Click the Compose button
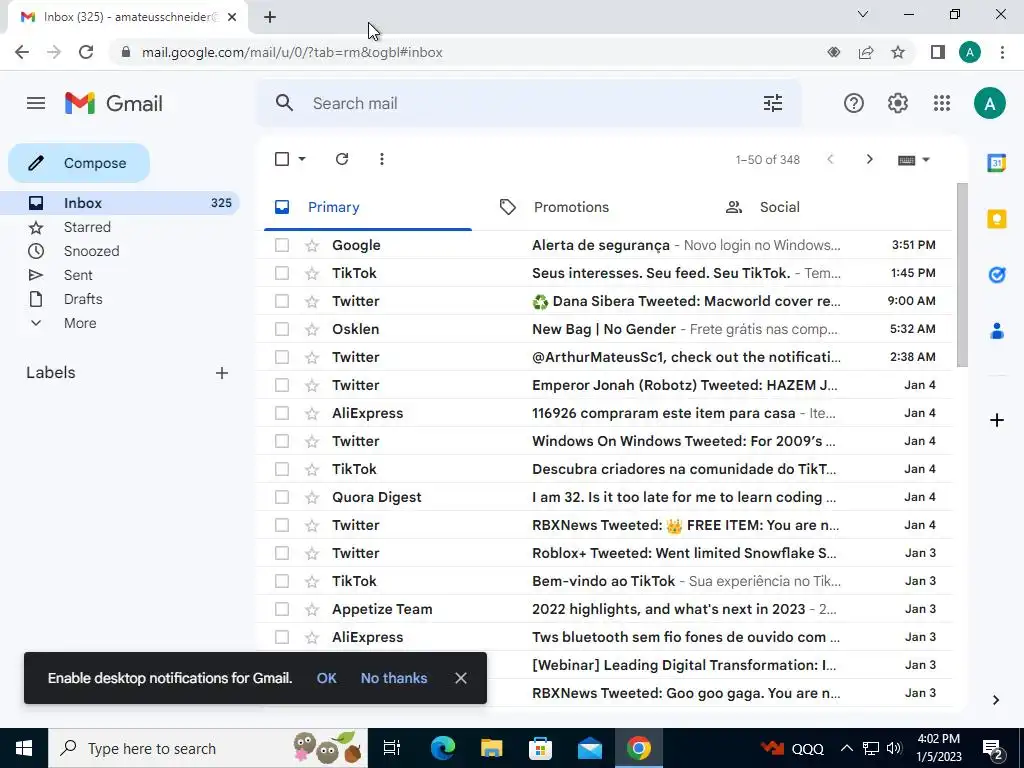1024x768 pixels. coord(79,163)
